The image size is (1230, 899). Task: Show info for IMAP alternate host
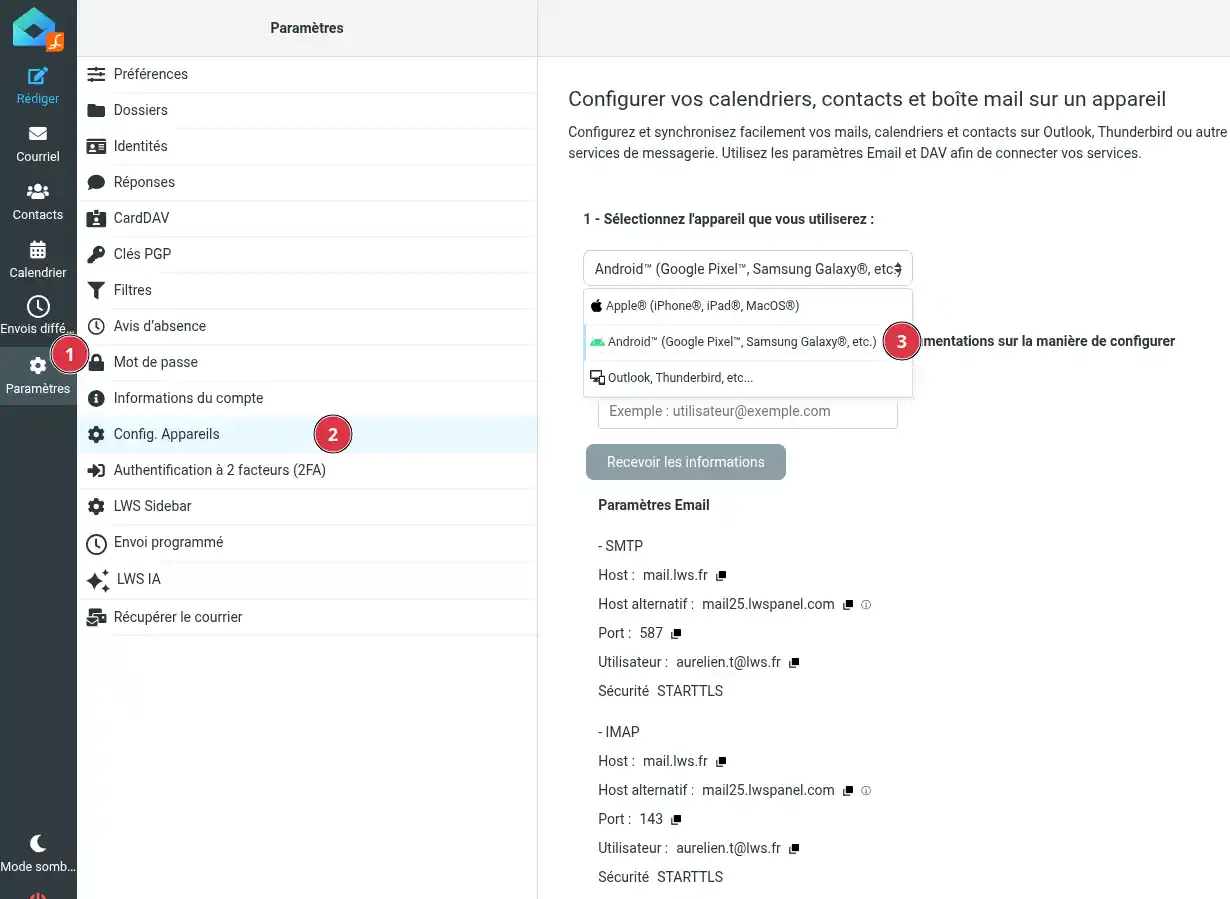(x=866, y=791)
